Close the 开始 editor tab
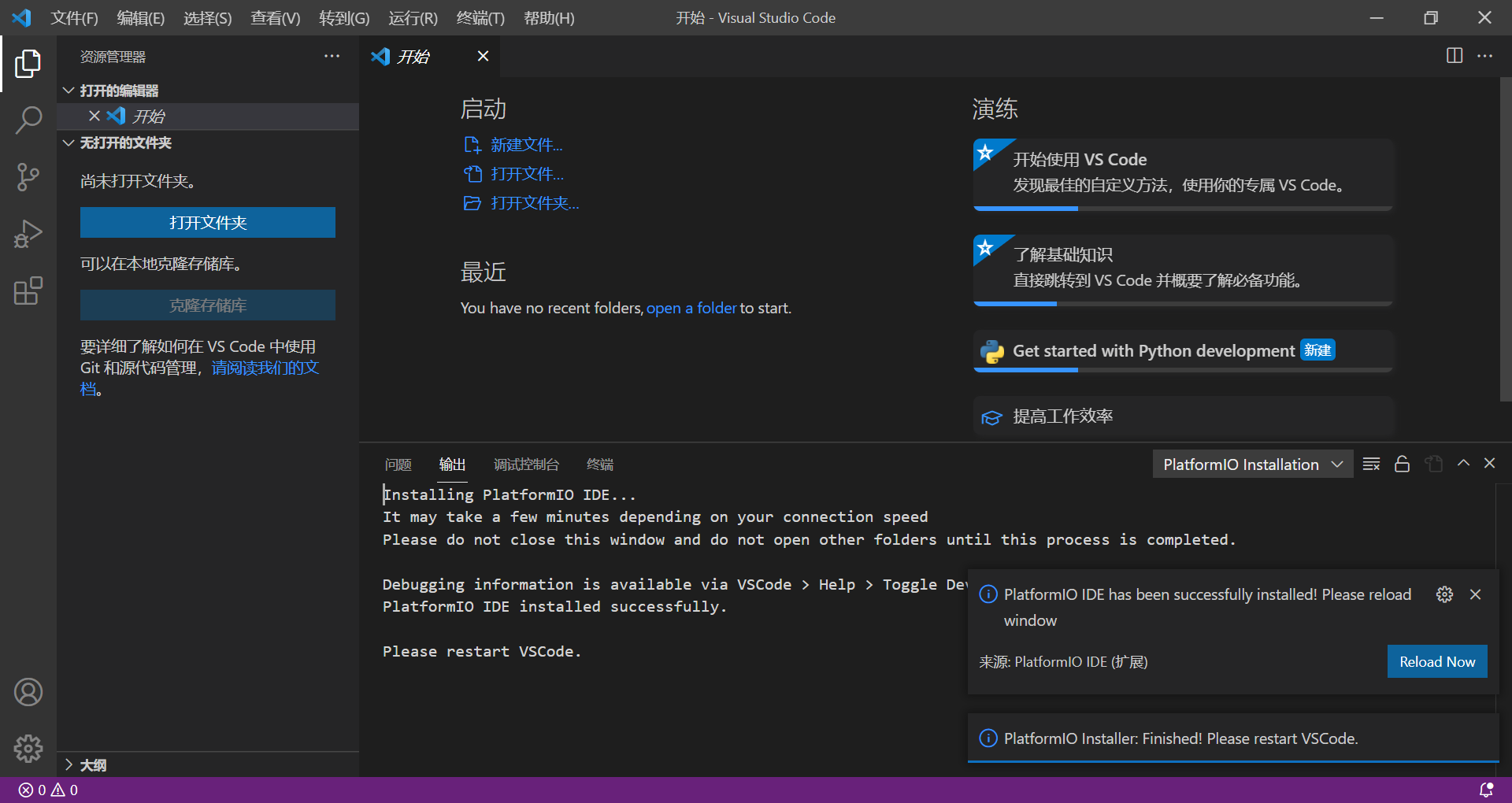The image size is (1512, 803). point(483,56)
